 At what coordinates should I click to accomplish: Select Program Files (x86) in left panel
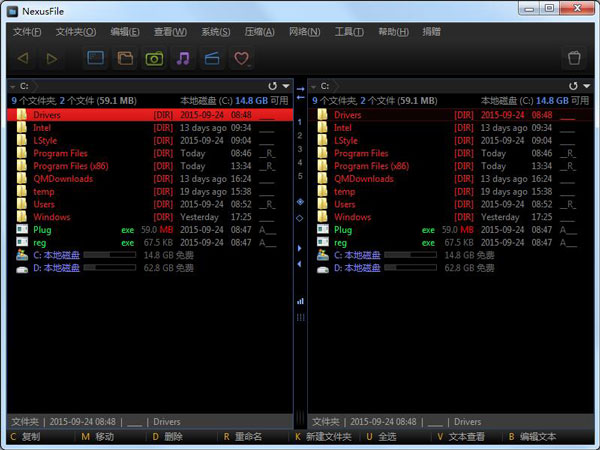(x=150, y=166)
